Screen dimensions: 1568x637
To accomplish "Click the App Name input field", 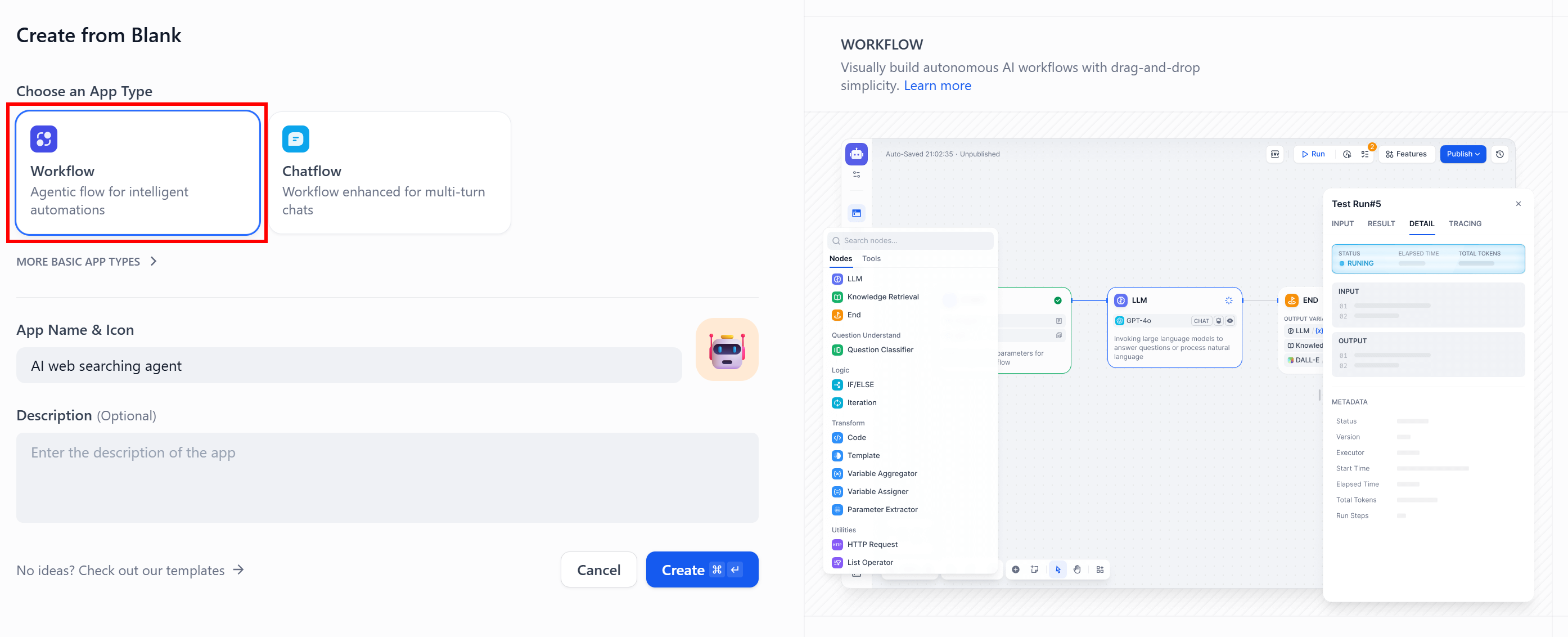I will (349, 365).
